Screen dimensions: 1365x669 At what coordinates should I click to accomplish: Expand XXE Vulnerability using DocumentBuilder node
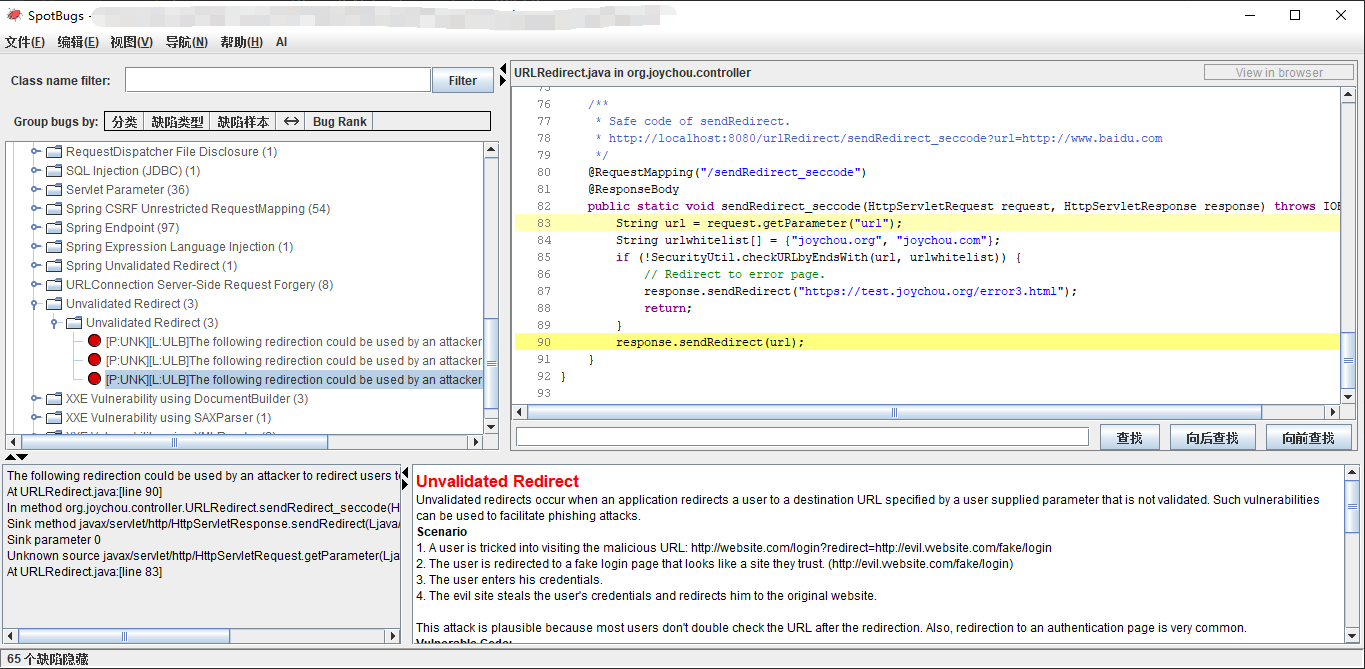(35, 399)
